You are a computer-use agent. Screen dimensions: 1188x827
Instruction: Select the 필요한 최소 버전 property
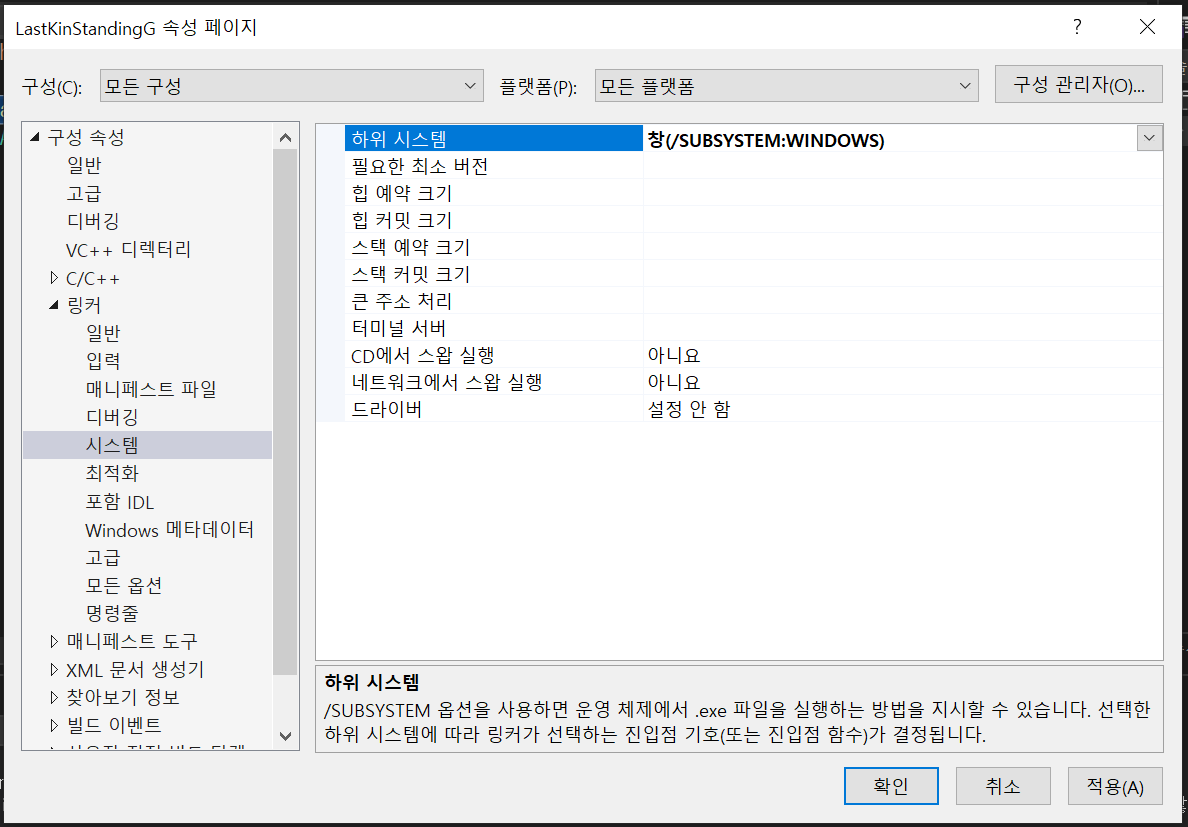[494, 165]
